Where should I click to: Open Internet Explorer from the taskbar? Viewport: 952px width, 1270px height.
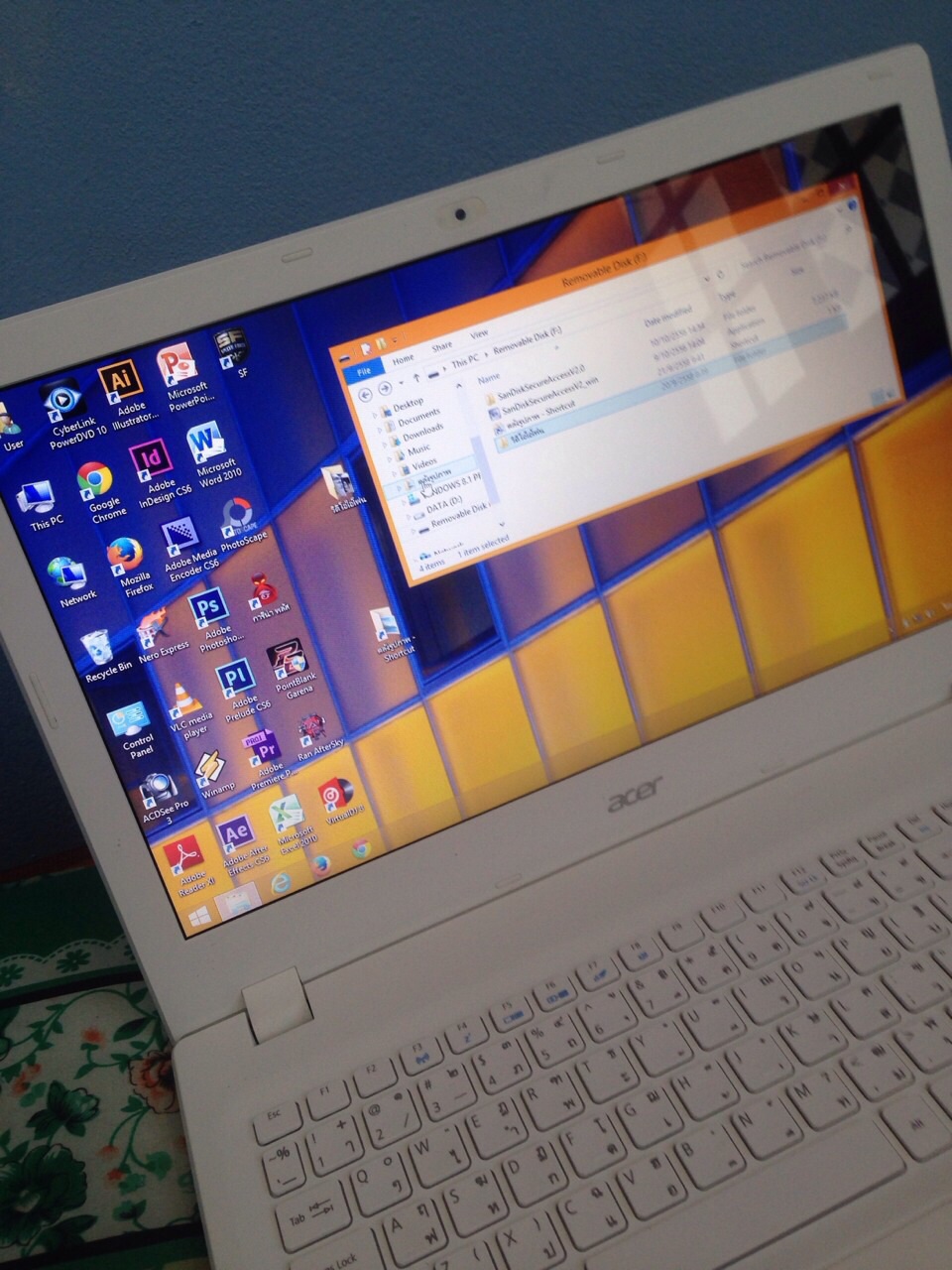coord(282,883)
